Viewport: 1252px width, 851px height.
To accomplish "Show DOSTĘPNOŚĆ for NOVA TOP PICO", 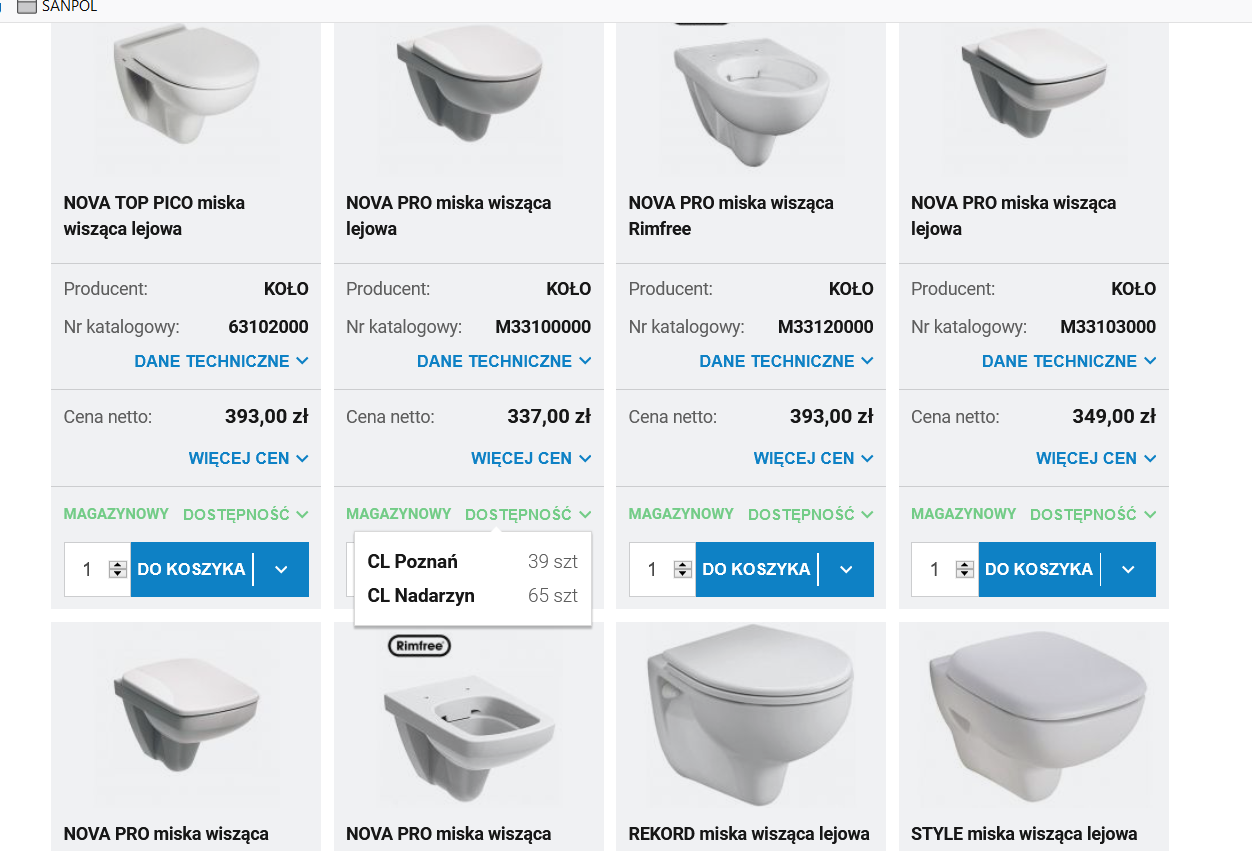I will [246, 514].
